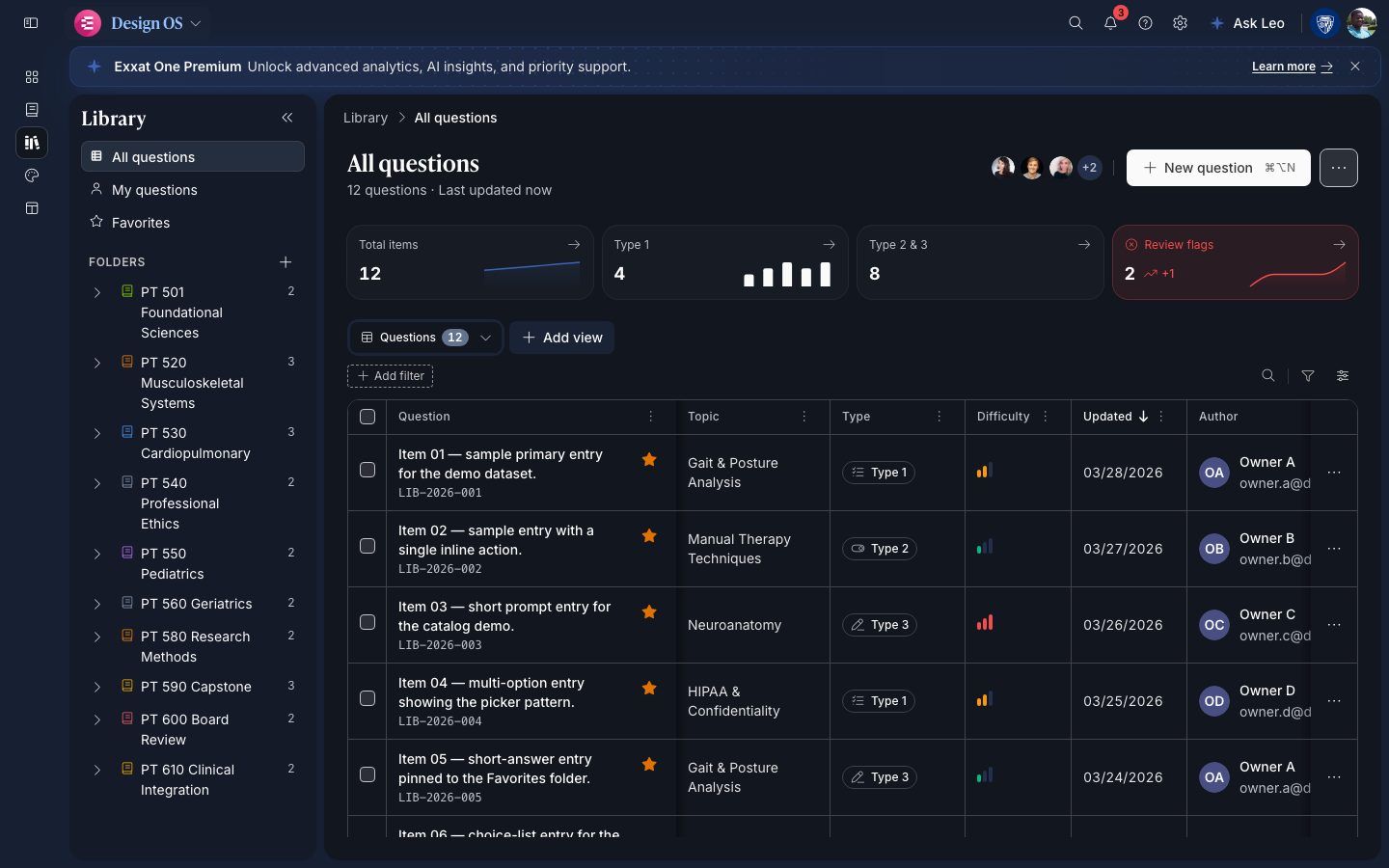Select All questions in Library sidebar
The image size is (1389, 868).
193,156
